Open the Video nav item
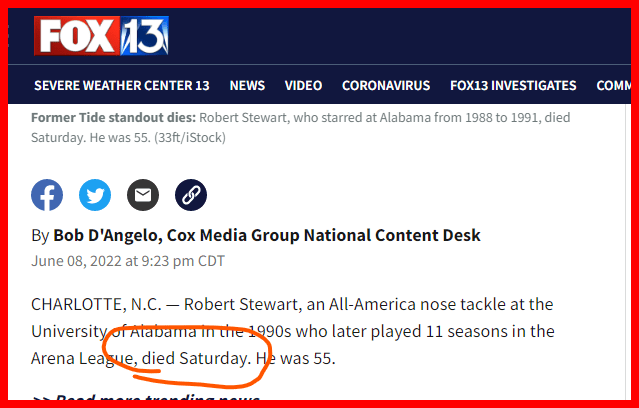Viewport: 639px width, 408px height. click(303, 85)
